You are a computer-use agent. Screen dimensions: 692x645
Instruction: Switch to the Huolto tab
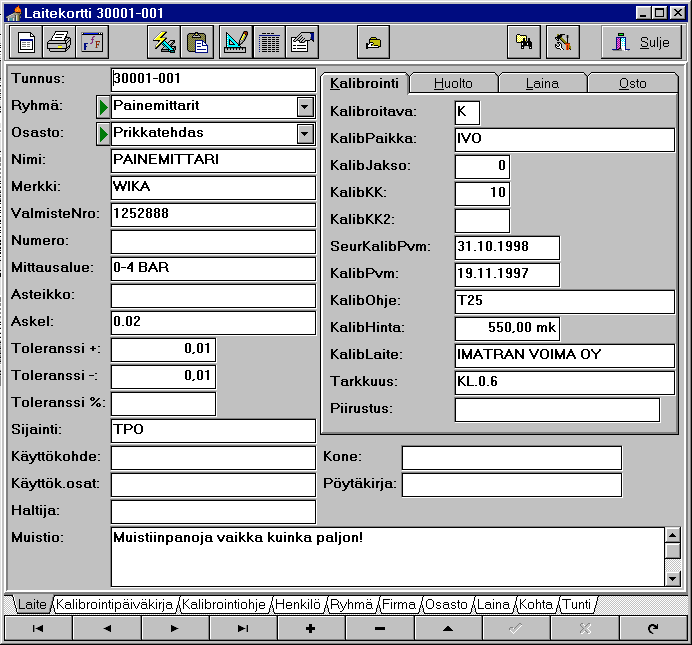453,83
